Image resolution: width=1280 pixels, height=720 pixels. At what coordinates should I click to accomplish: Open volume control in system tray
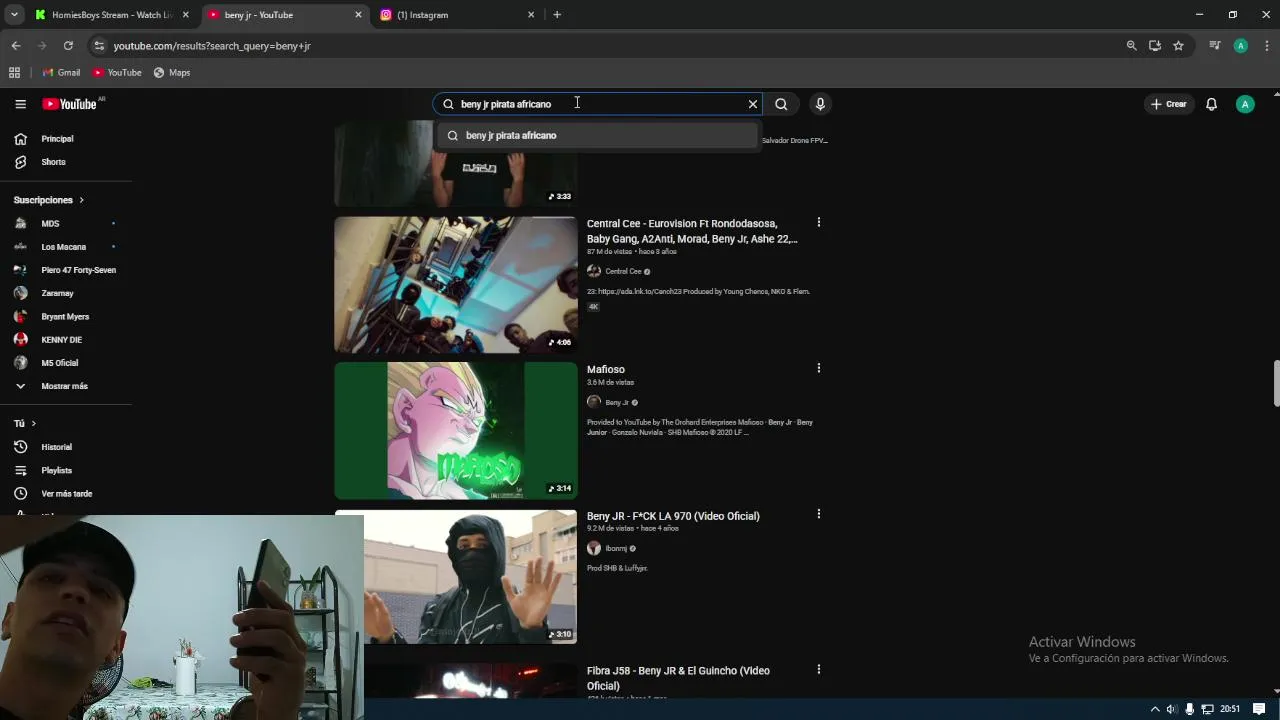(x=1172, y=709)
